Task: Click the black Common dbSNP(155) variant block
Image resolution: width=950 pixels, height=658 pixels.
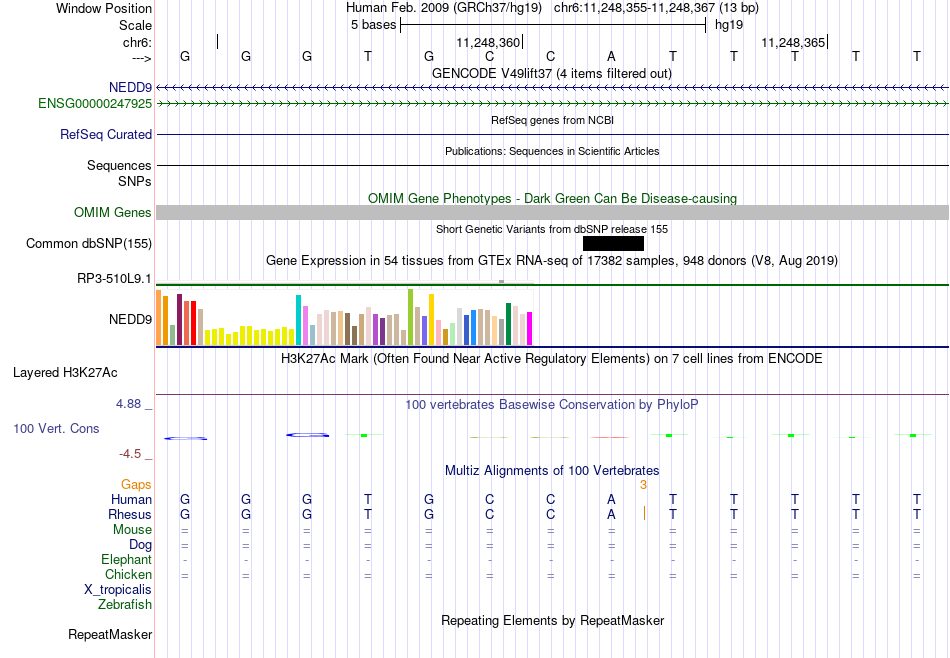Action: pos(613,244)
